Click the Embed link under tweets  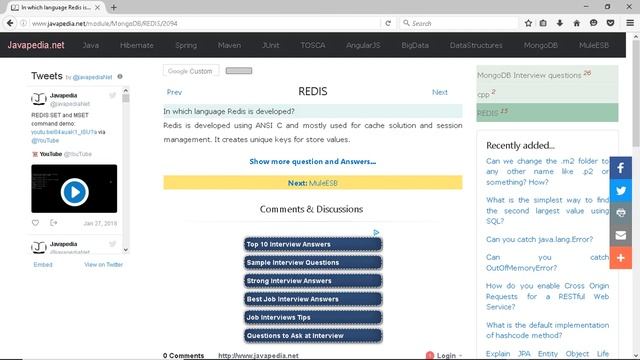(x=43, y=264)
